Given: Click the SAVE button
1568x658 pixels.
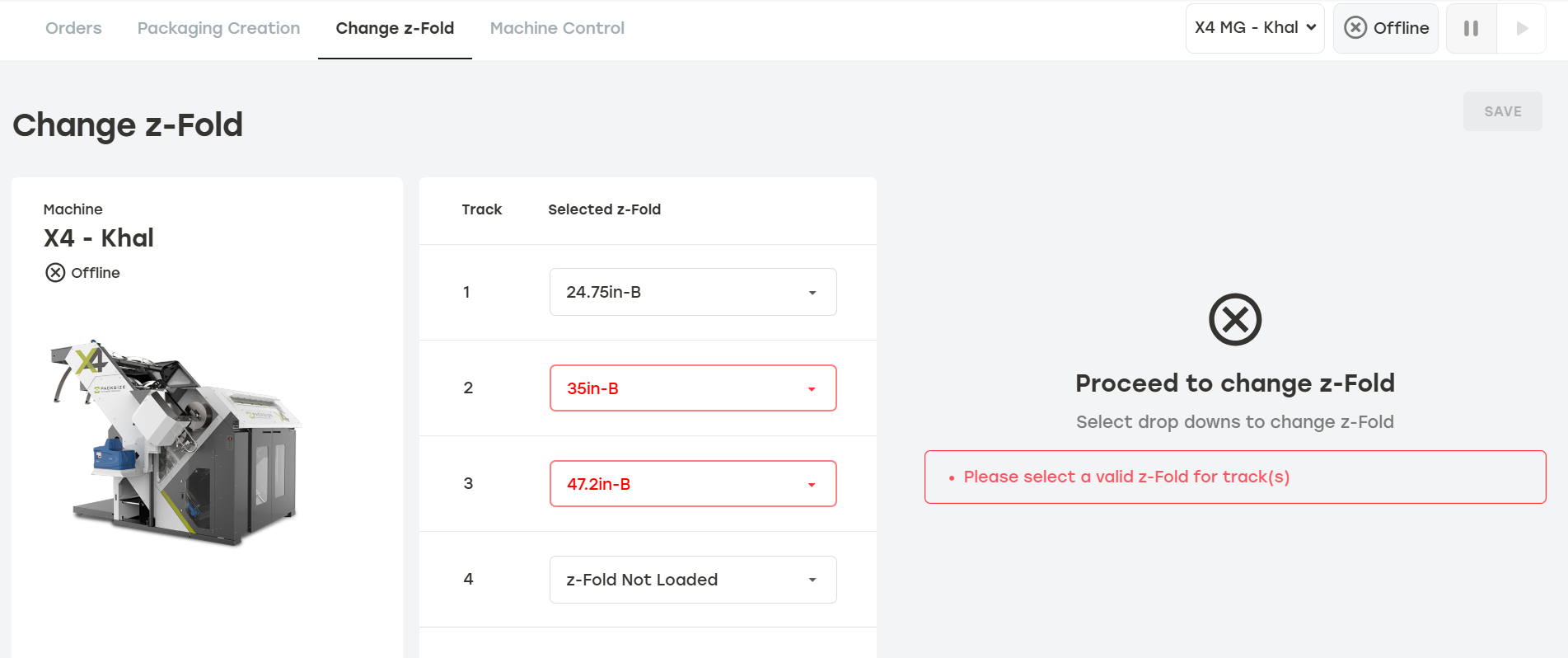Looking at the screenshot, I should point(1503,111).
